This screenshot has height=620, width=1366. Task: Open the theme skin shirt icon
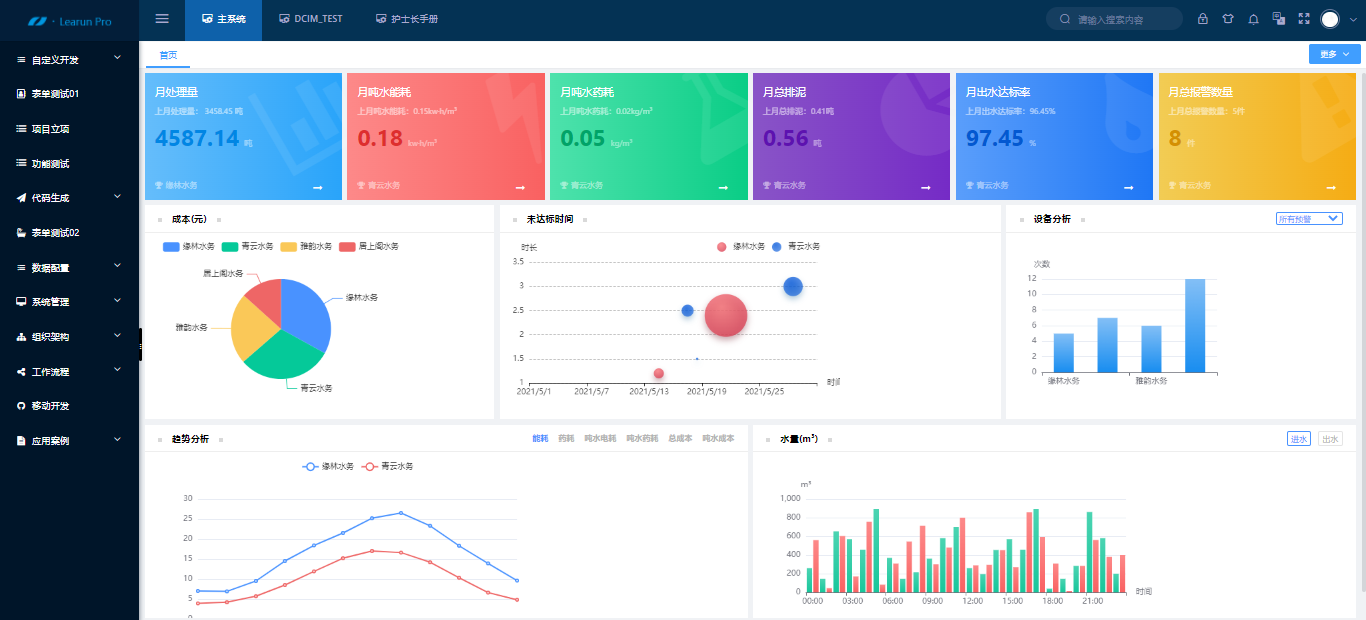pos(1228,19)
